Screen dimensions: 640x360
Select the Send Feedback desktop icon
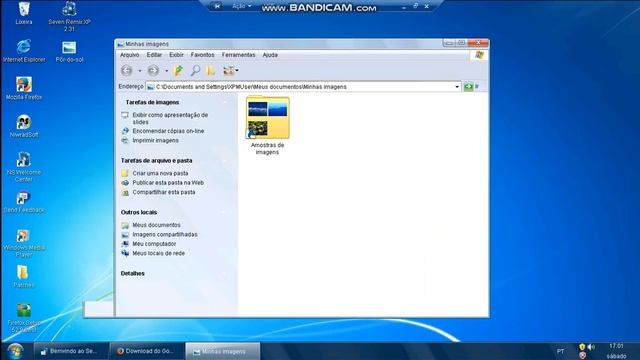[x=24, y=202]
